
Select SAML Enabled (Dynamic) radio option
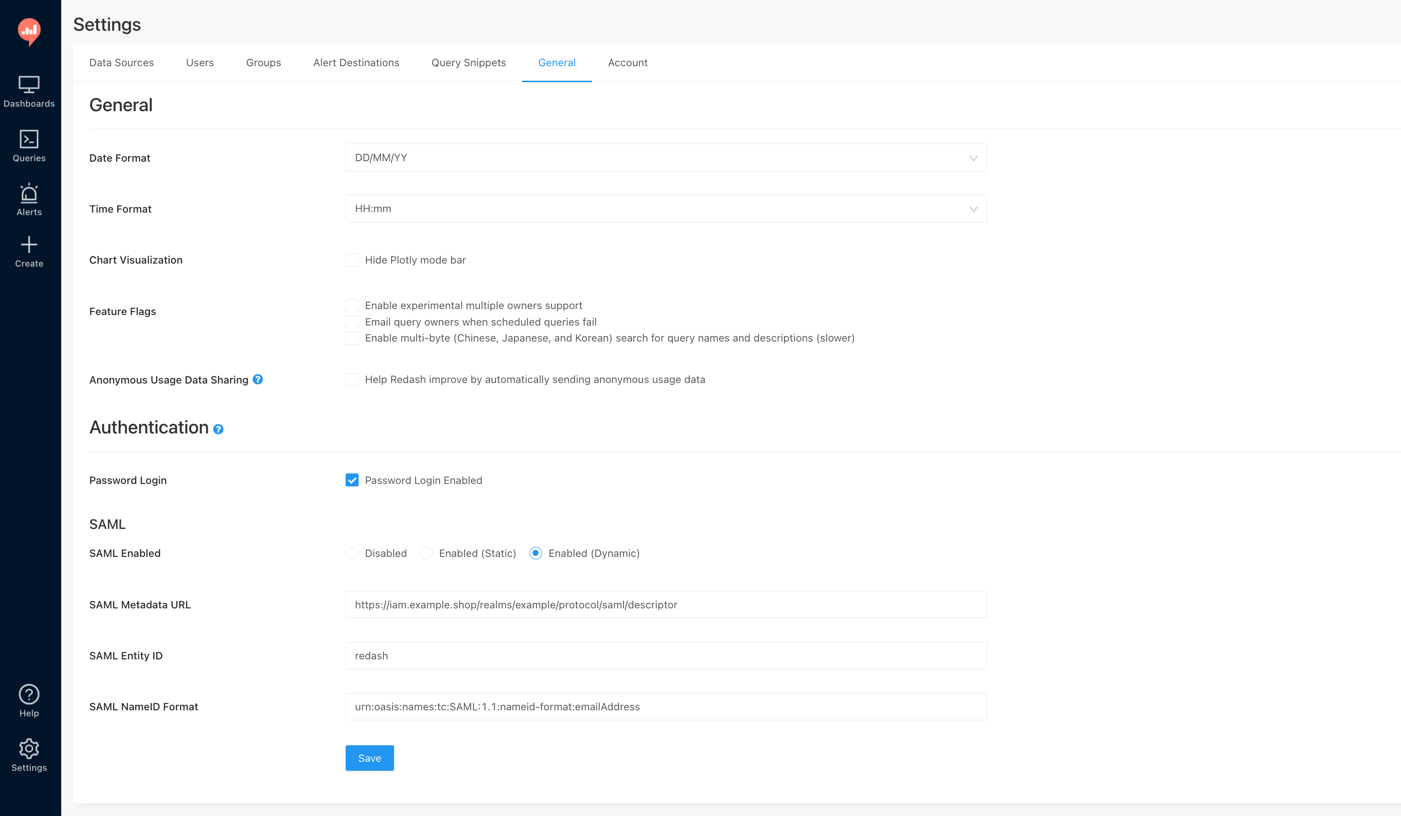pyautogui.click(x=536, y=553)
